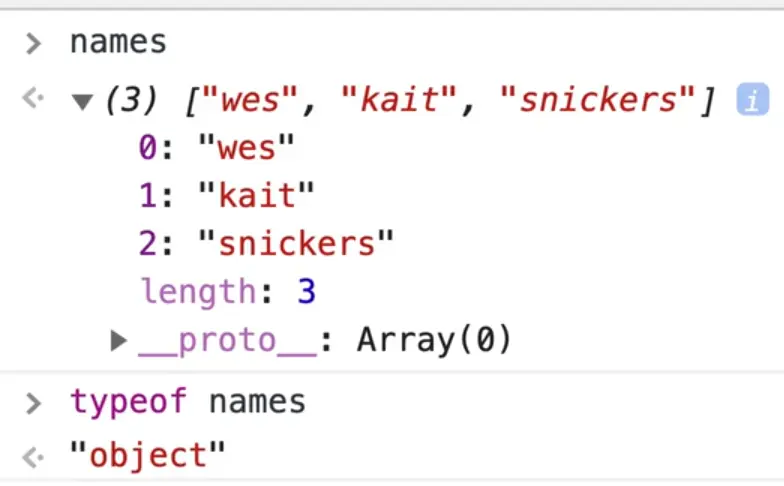Select the index 1 key
Screen dimensions: 784x486
148,197
